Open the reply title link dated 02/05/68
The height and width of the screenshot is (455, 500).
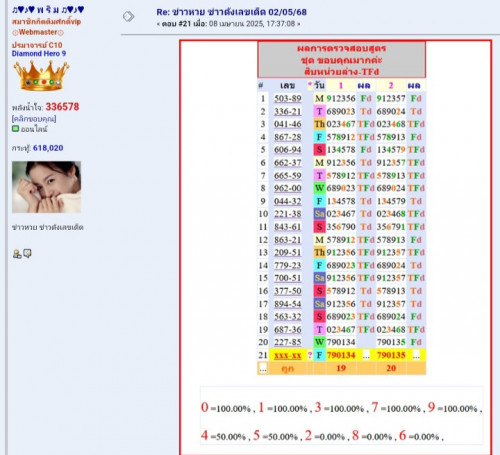pyautogui.click(x=231, y=12)
